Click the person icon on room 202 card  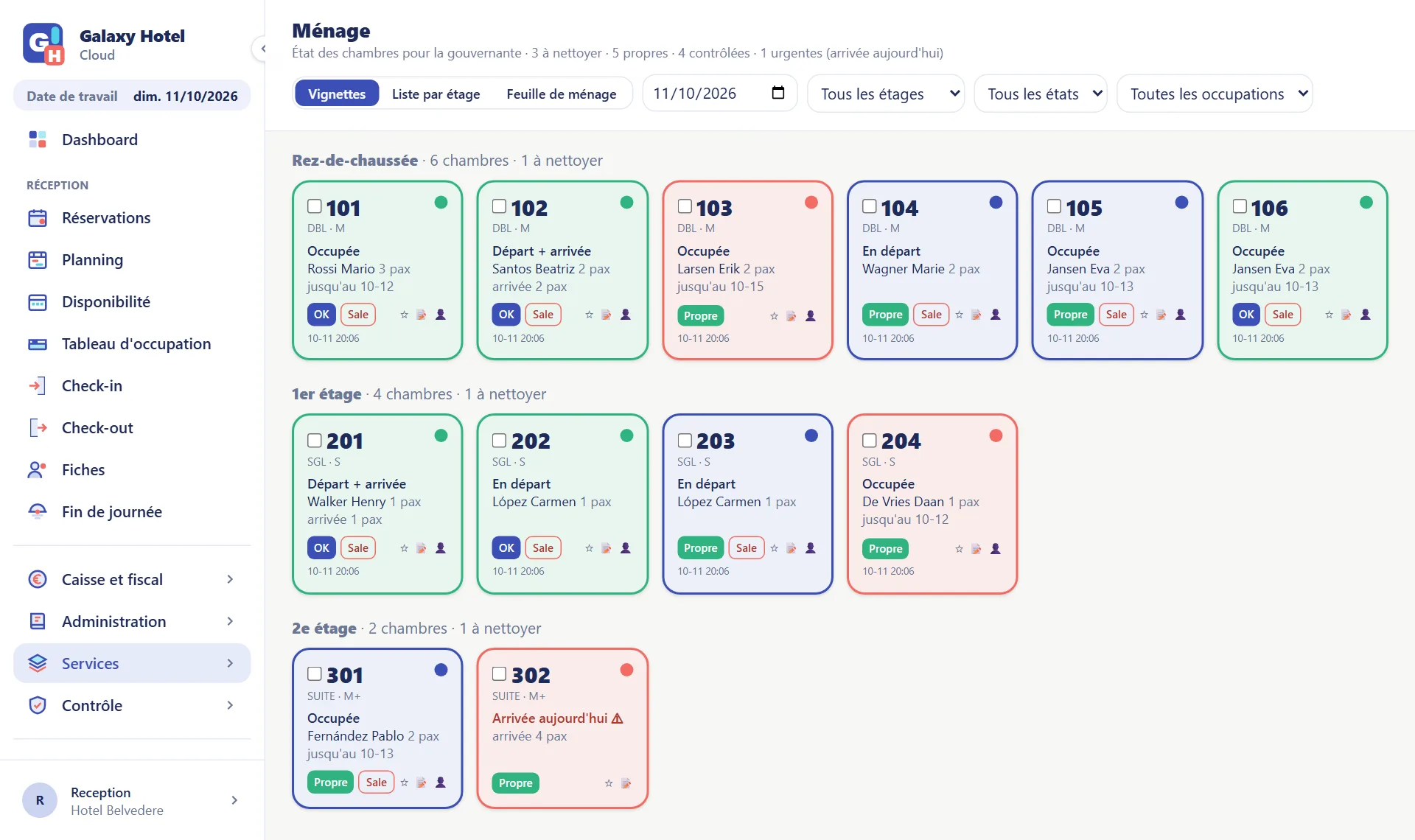pos(626,548)
